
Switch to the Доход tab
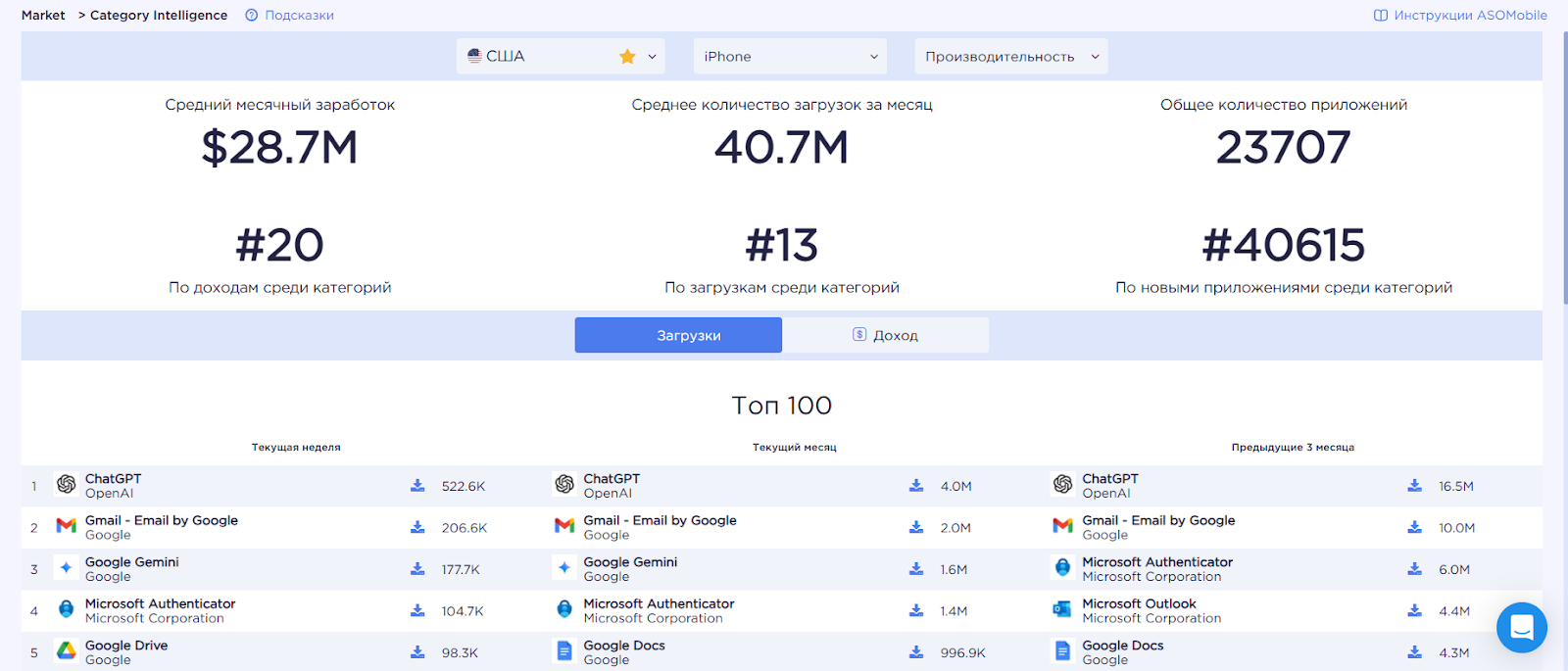[x=886, y=335]
